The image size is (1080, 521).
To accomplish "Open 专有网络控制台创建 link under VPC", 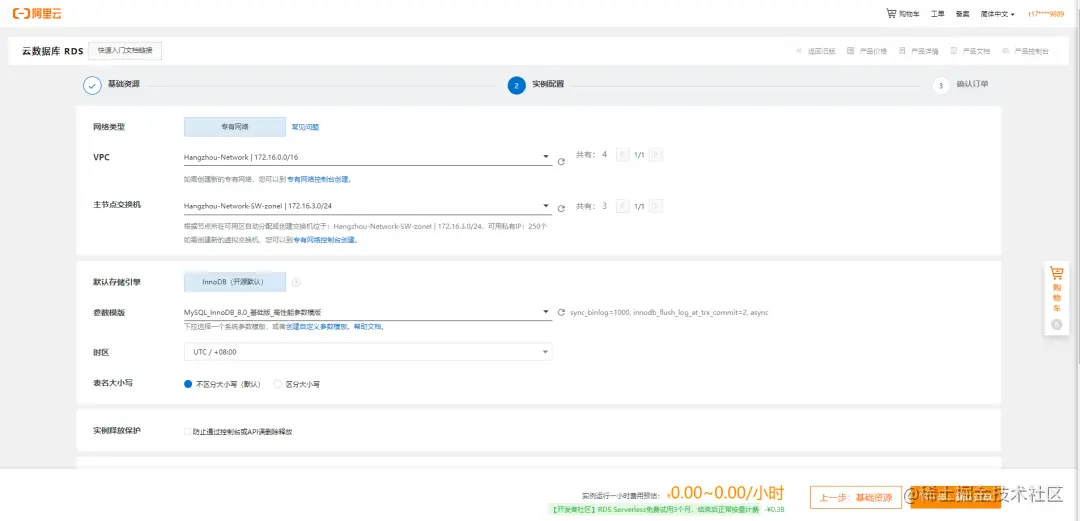I will (318, 179).
